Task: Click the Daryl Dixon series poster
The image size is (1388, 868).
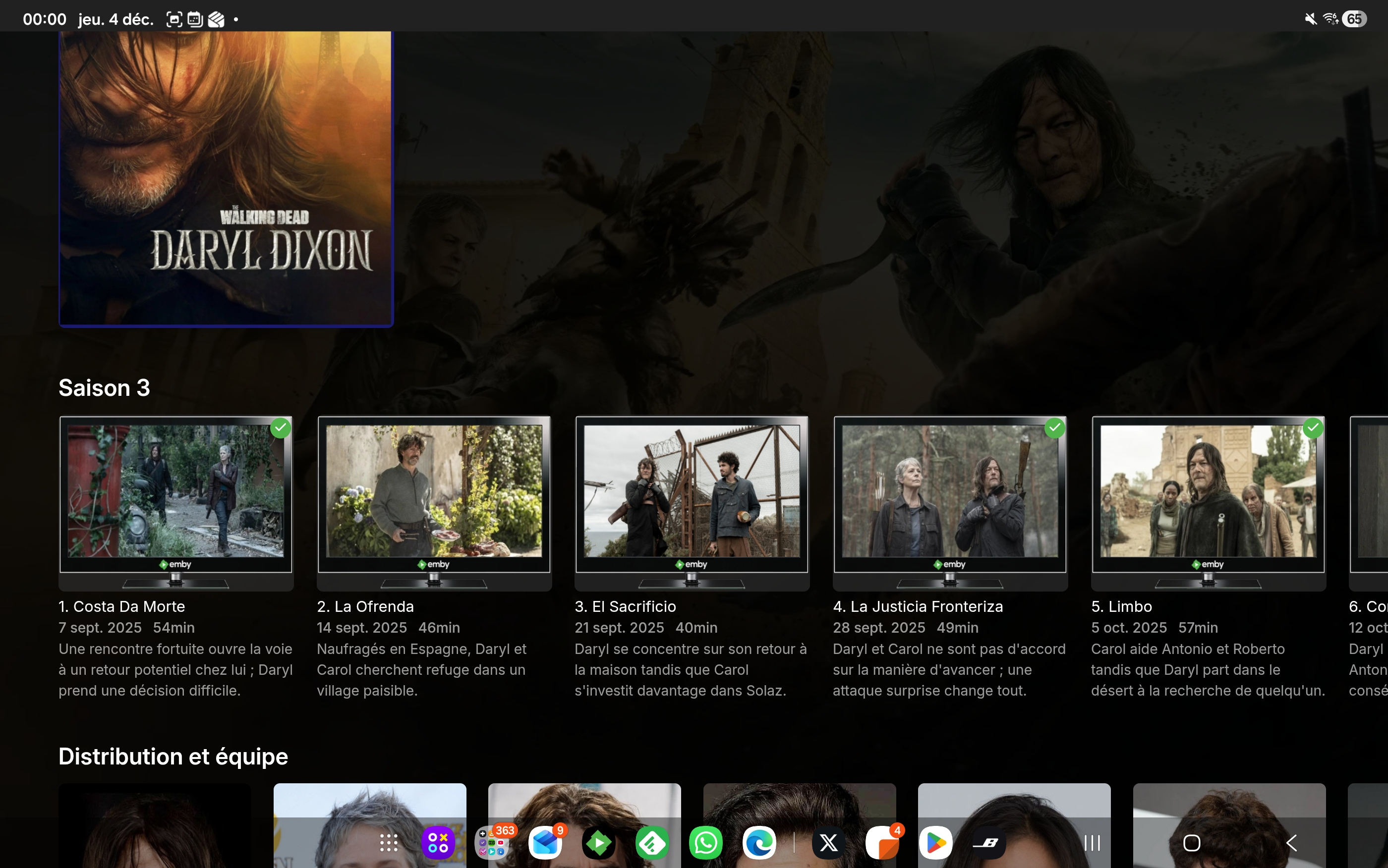Action: 226,178
